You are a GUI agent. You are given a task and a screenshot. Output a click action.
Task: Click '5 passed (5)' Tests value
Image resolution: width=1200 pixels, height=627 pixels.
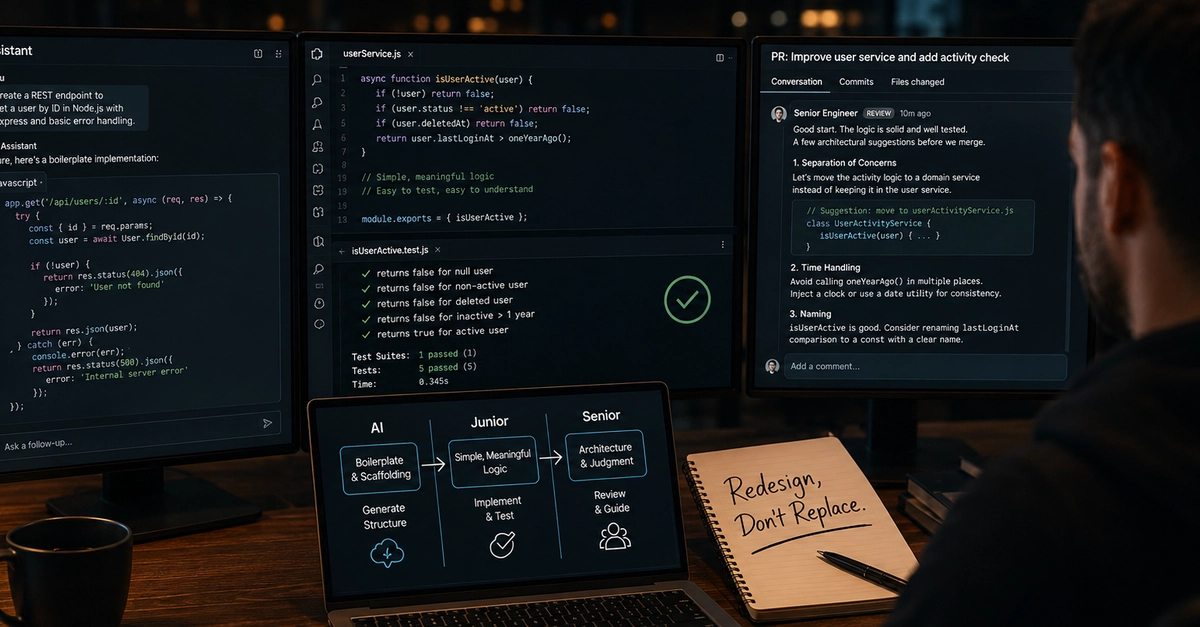447,368
